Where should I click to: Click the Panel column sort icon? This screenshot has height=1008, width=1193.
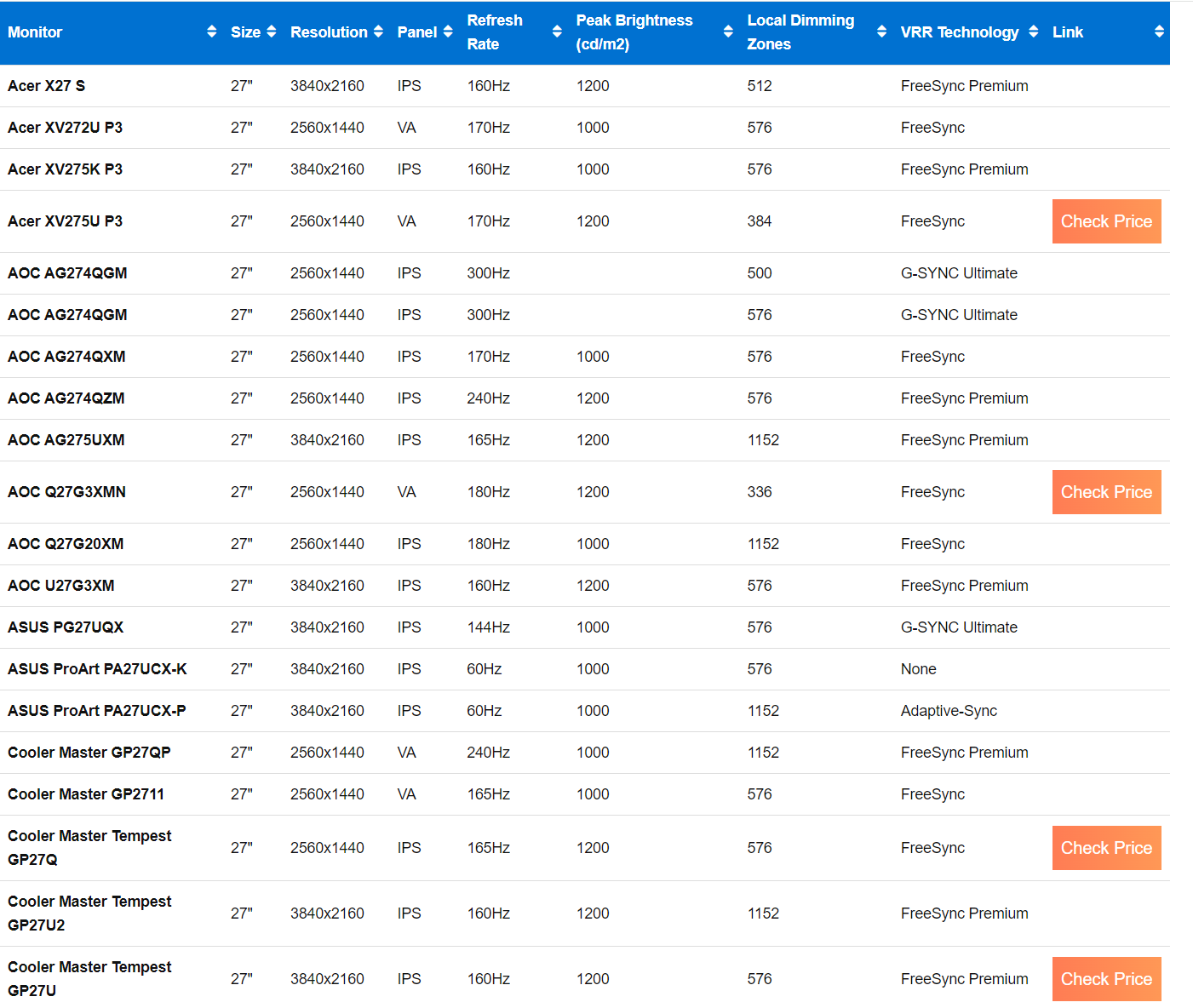448,32
